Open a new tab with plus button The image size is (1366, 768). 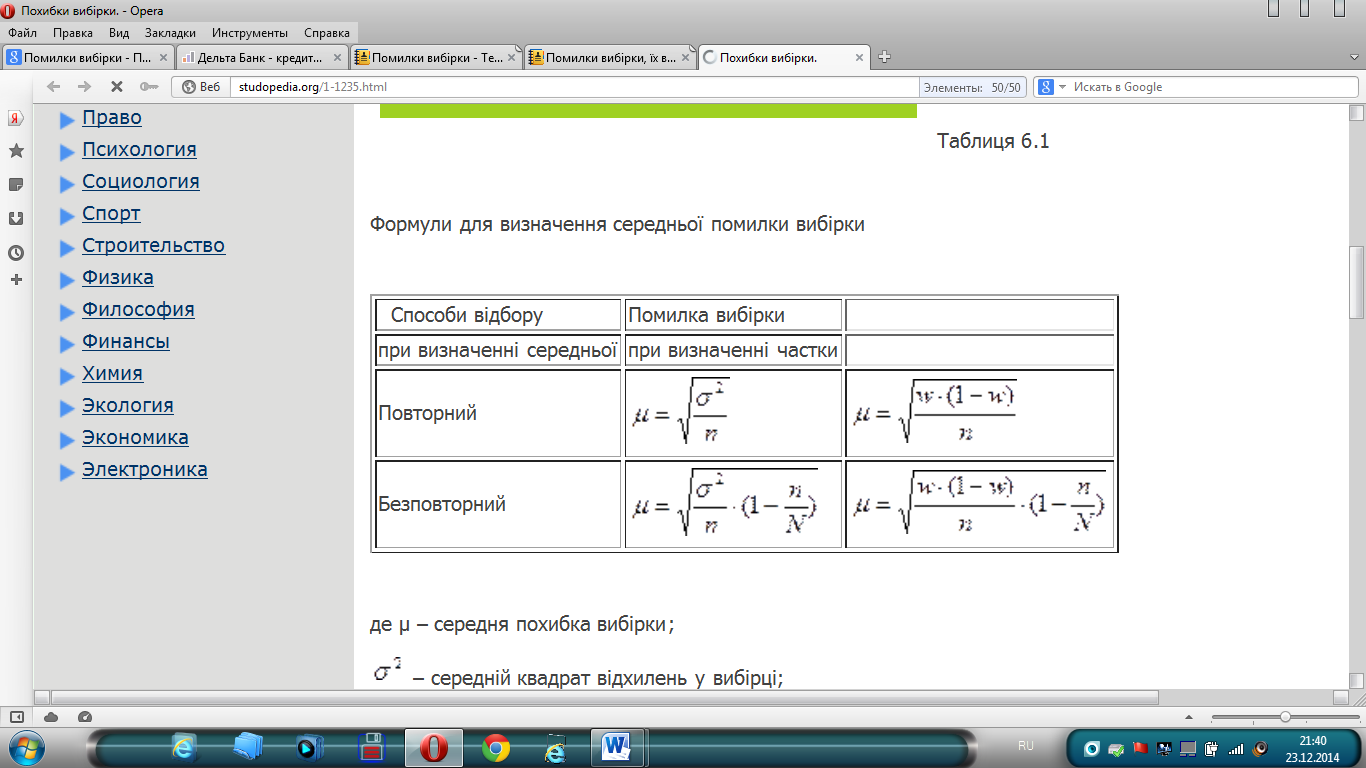[884, 57]
